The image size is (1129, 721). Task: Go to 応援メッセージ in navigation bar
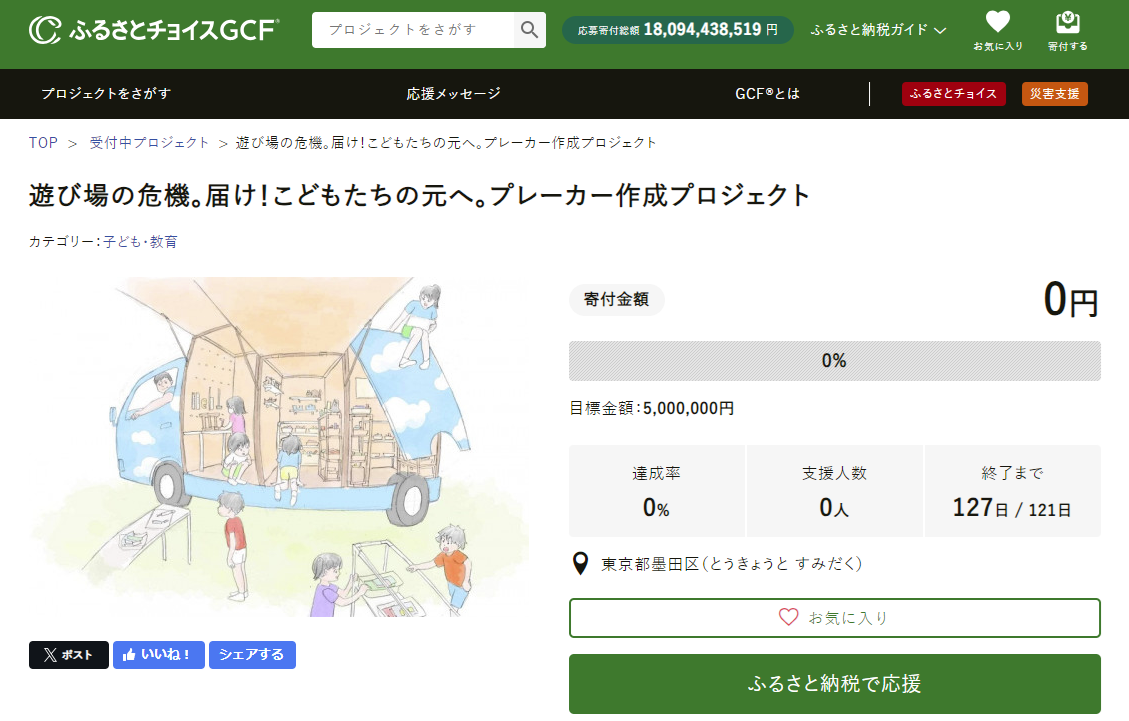pos(453,94)
